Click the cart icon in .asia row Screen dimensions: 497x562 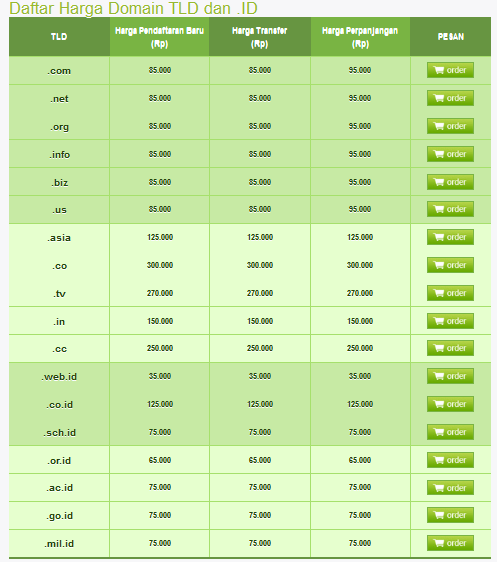tap(439, 237)
